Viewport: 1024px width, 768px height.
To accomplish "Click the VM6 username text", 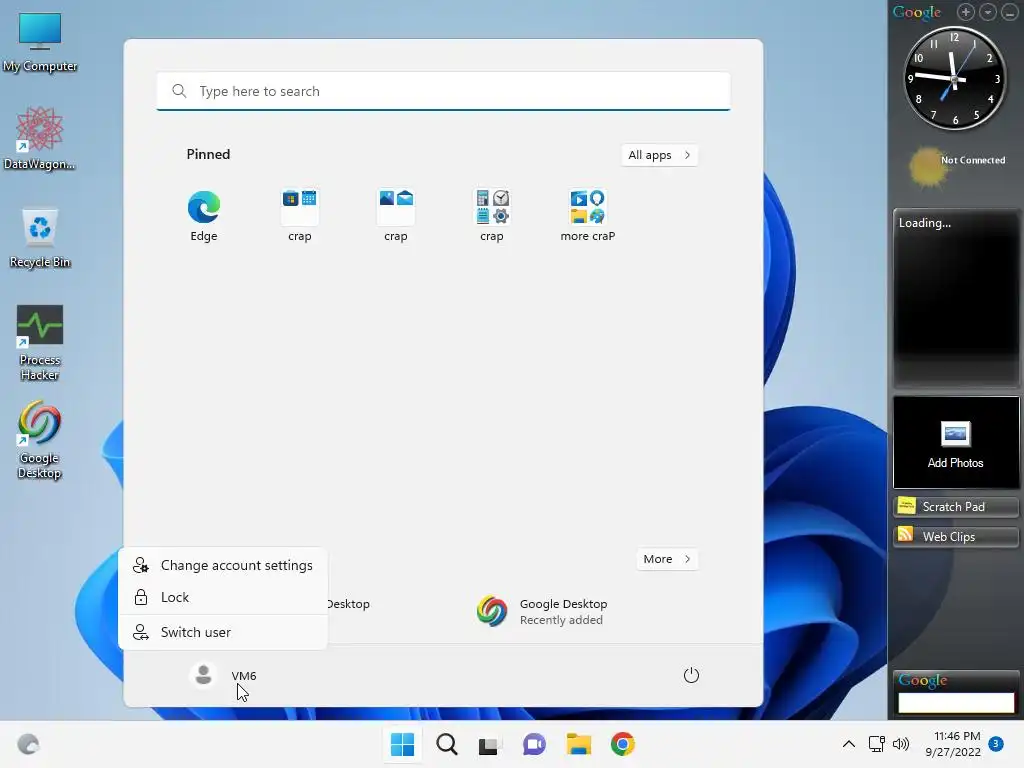I will [244, 675].
